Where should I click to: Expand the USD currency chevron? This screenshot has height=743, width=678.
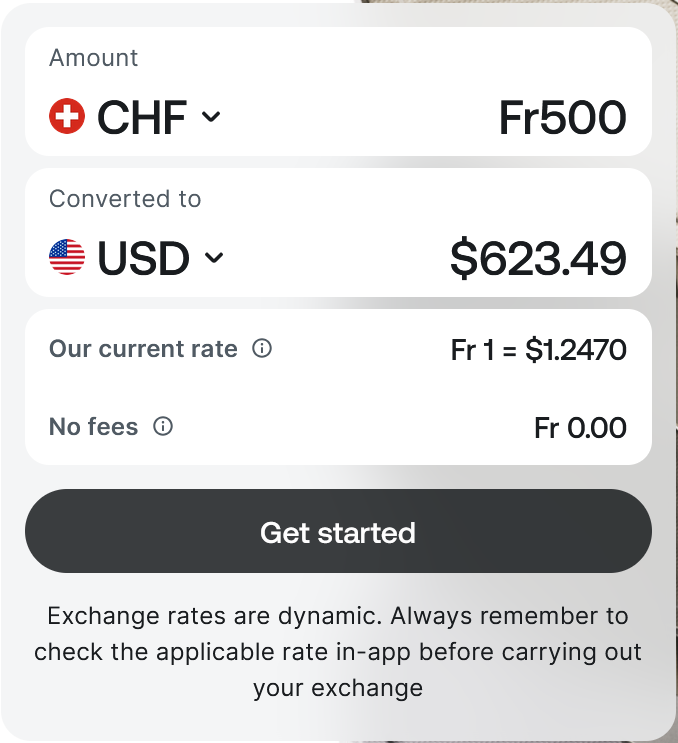pos(214,258)
